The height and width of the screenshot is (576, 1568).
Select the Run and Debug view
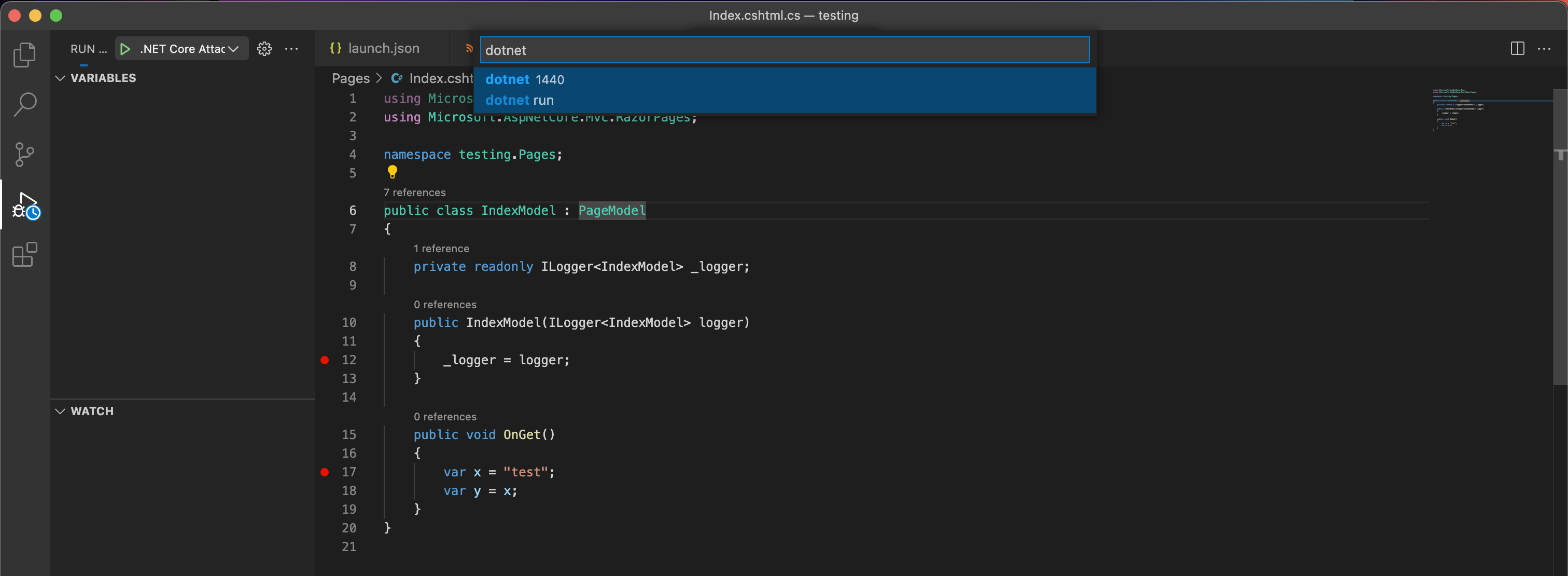[x=25, y=206]
